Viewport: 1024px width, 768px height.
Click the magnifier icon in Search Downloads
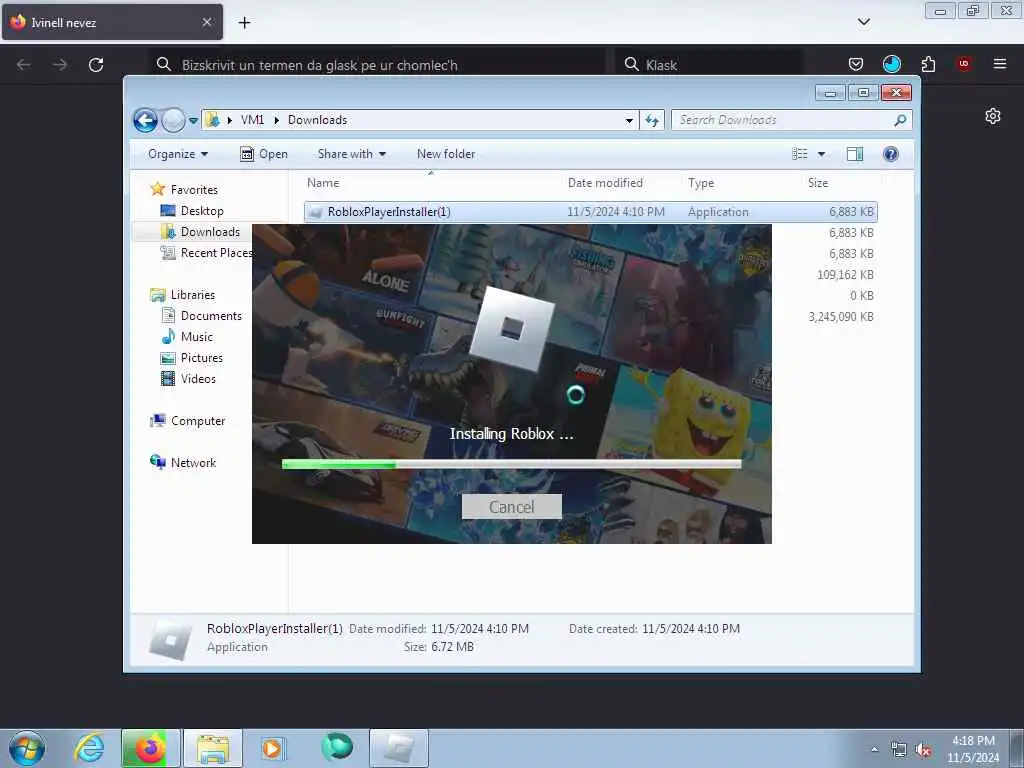pyautogui.click(x=900, y=120)
